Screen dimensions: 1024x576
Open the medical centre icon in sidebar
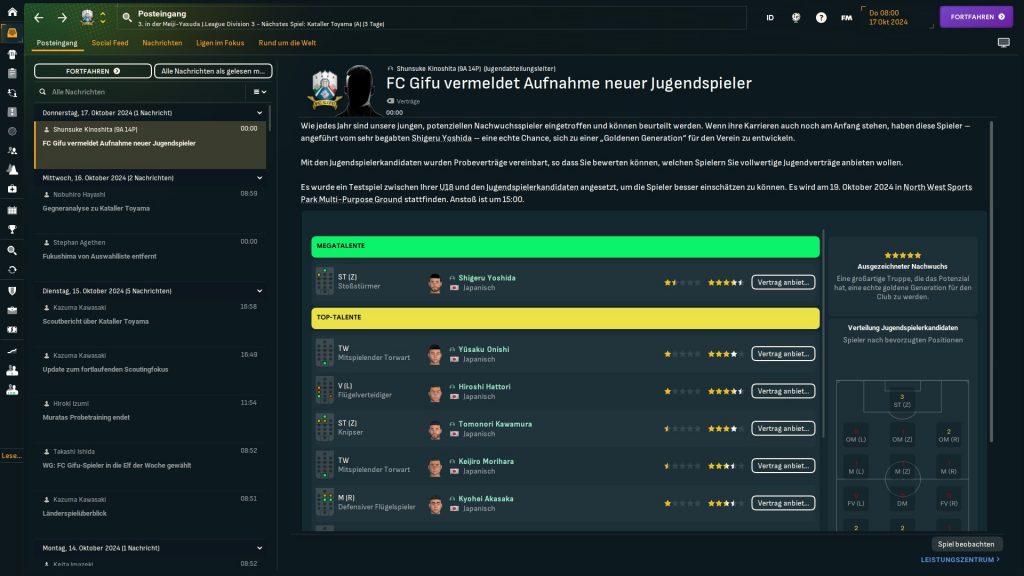(x=12, y=189)
